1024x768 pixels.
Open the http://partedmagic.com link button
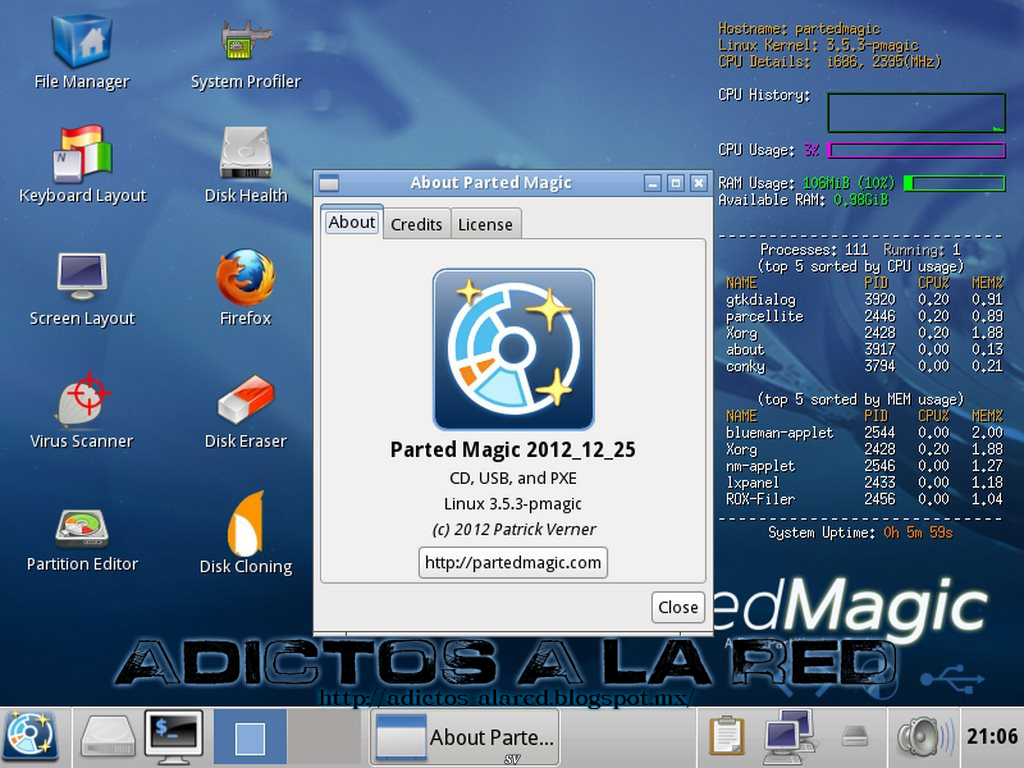point(513,562)
